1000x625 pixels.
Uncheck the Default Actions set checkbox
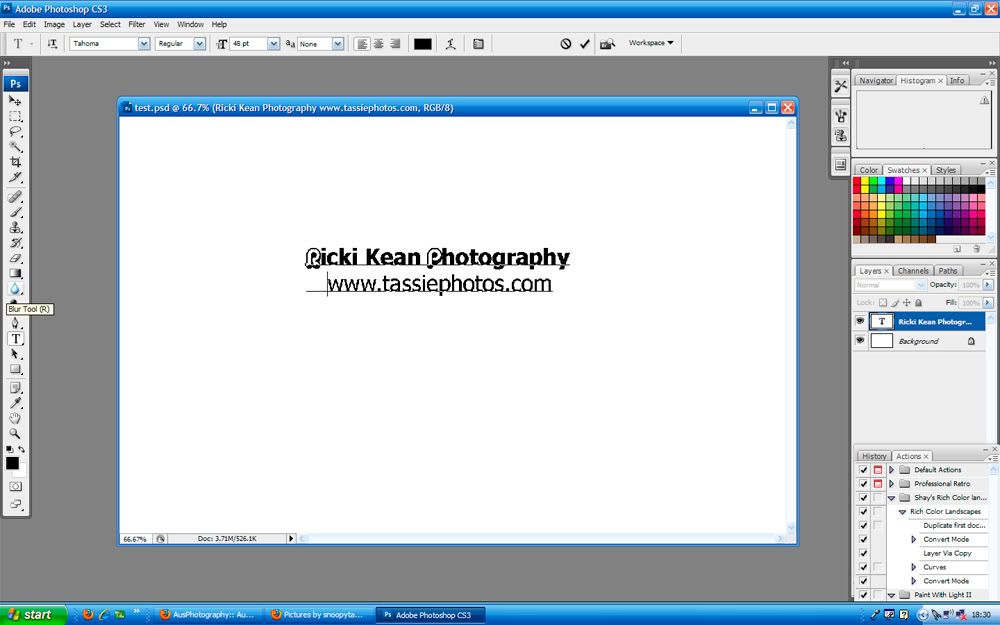pyautogui.click(x=863, y=469)
